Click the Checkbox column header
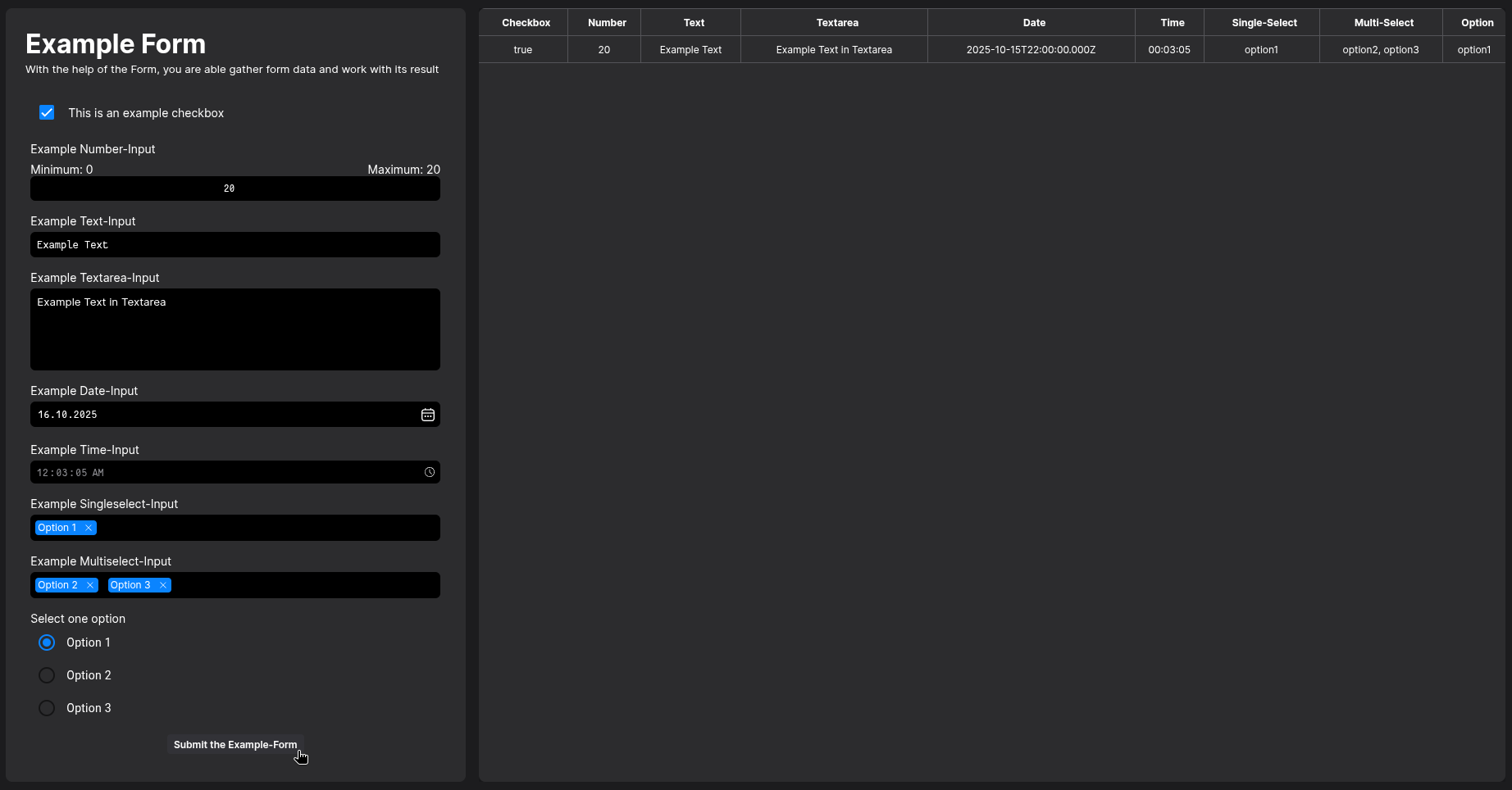 526,23
